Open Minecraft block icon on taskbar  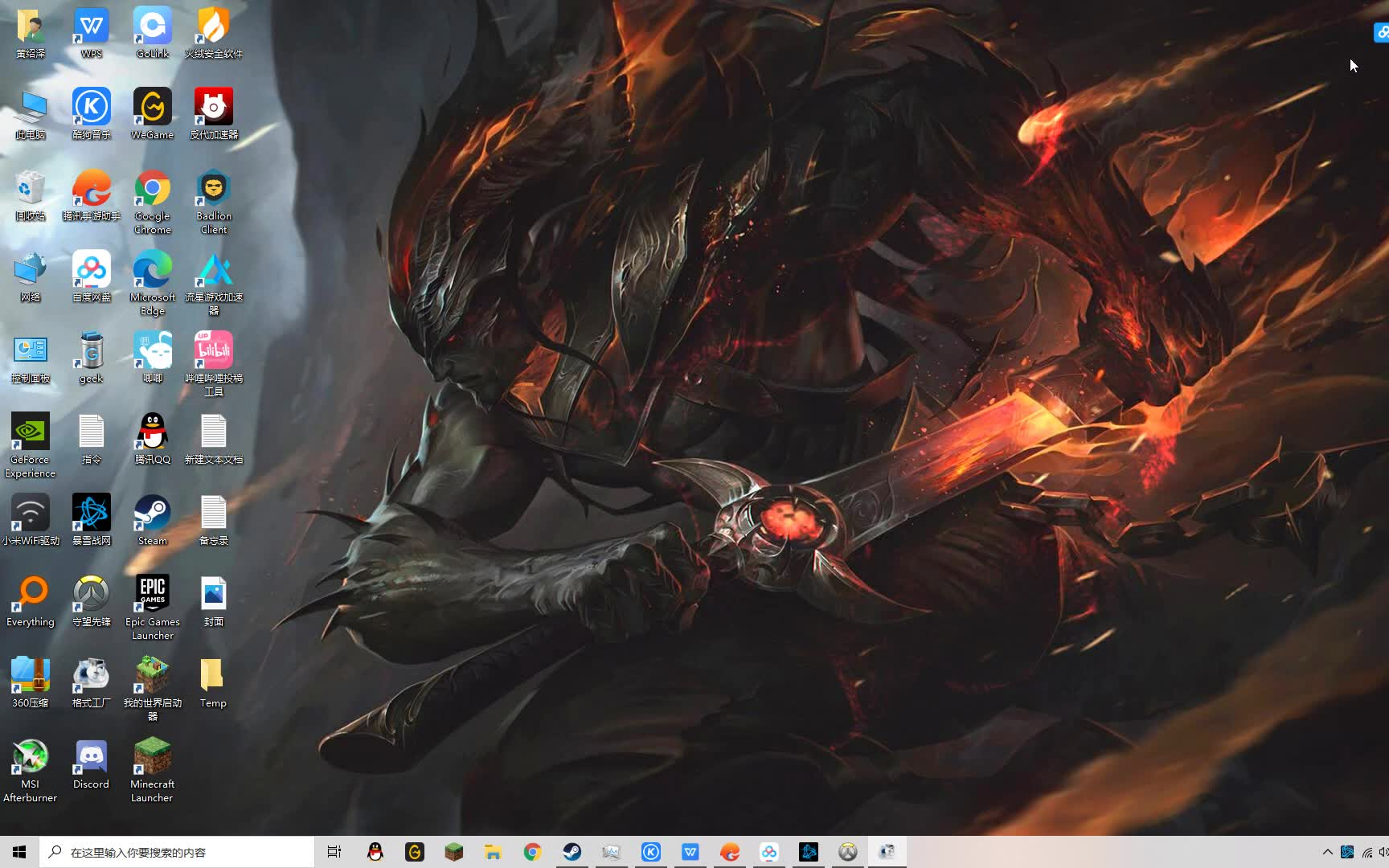(x=454, y=852)
